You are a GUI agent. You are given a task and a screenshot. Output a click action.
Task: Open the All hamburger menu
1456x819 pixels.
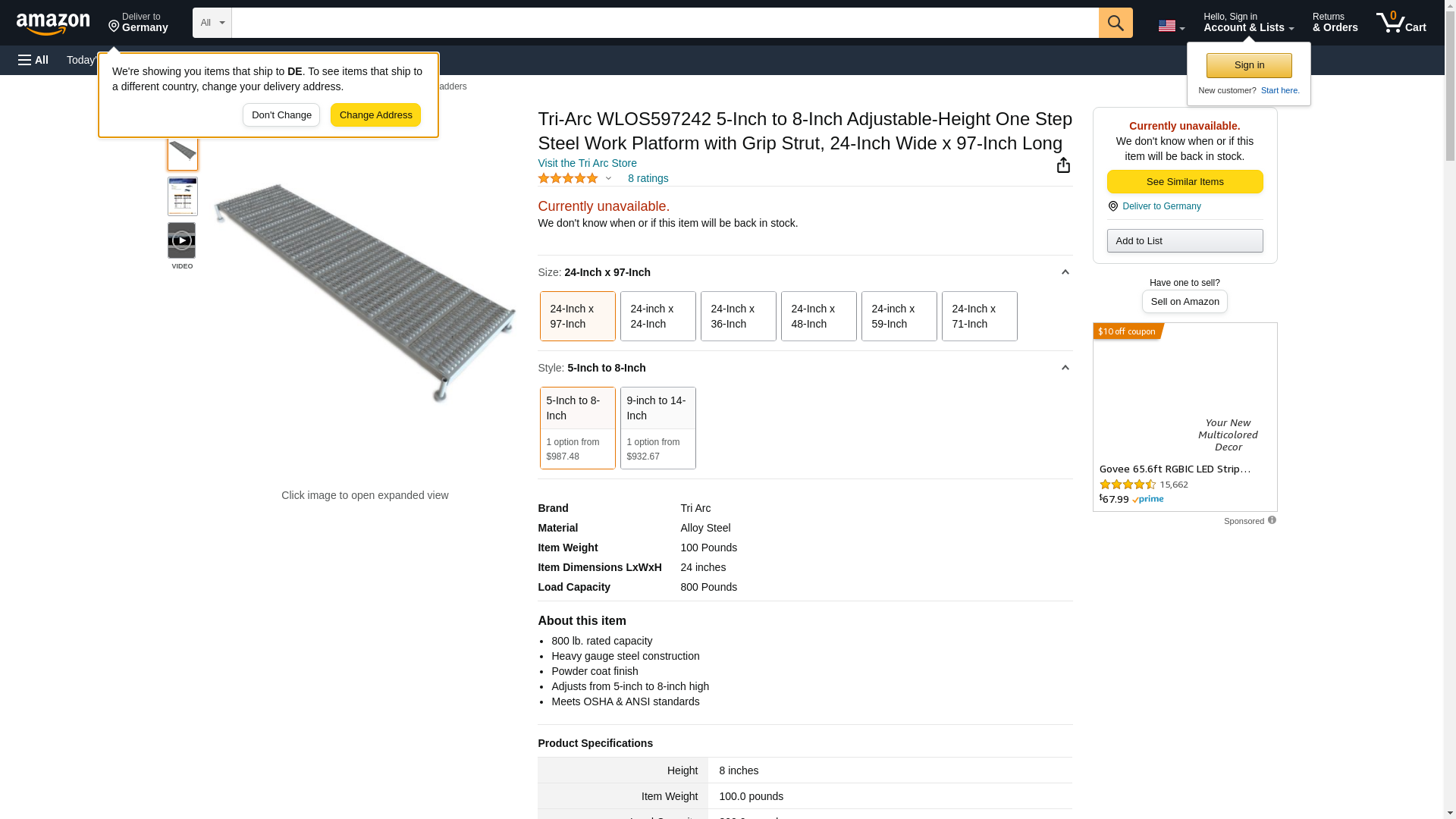click(33, 60)
